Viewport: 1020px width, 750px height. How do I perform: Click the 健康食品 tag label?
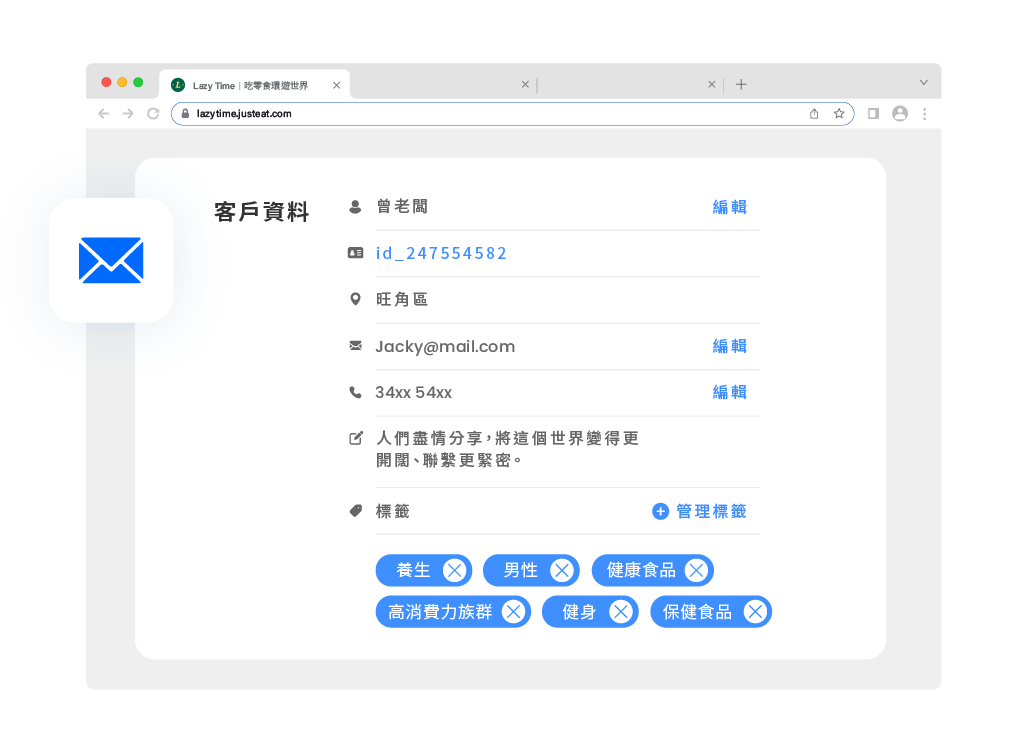(x=641, y=570)
